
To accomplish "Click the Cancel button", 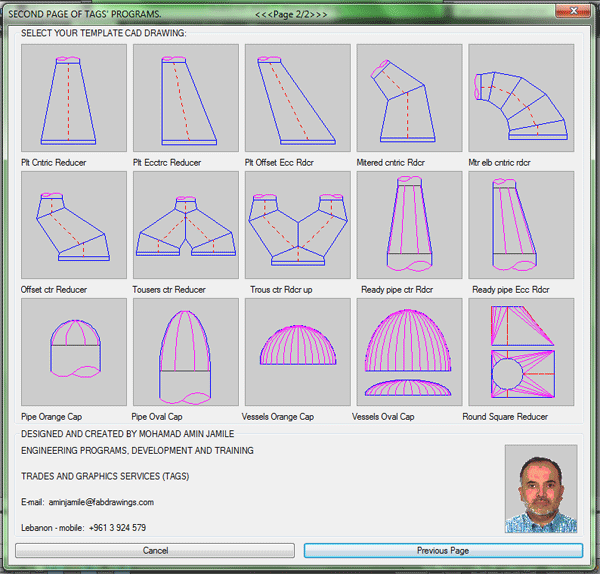I will click(155, 551).
